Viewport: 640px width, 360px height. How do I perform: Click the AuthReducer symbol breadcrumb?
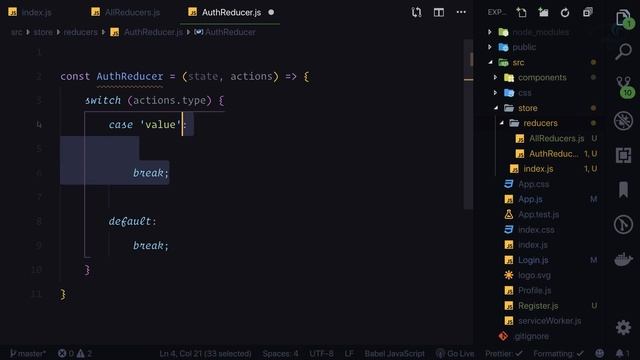pyautogui.click(x=225, y=32)
